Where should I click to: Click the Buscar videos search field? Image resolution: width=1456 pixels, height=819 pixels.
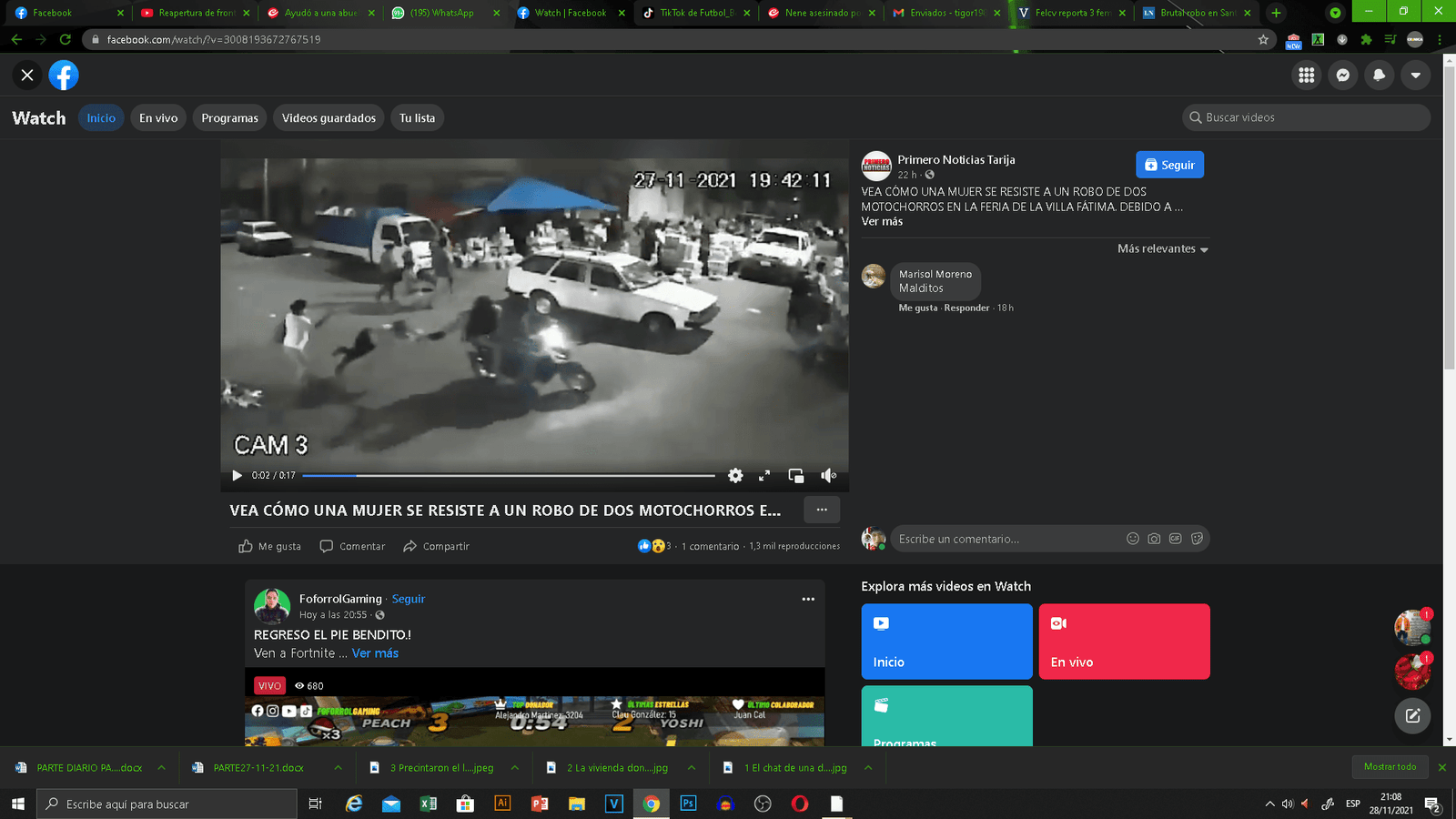[1310, 117]
